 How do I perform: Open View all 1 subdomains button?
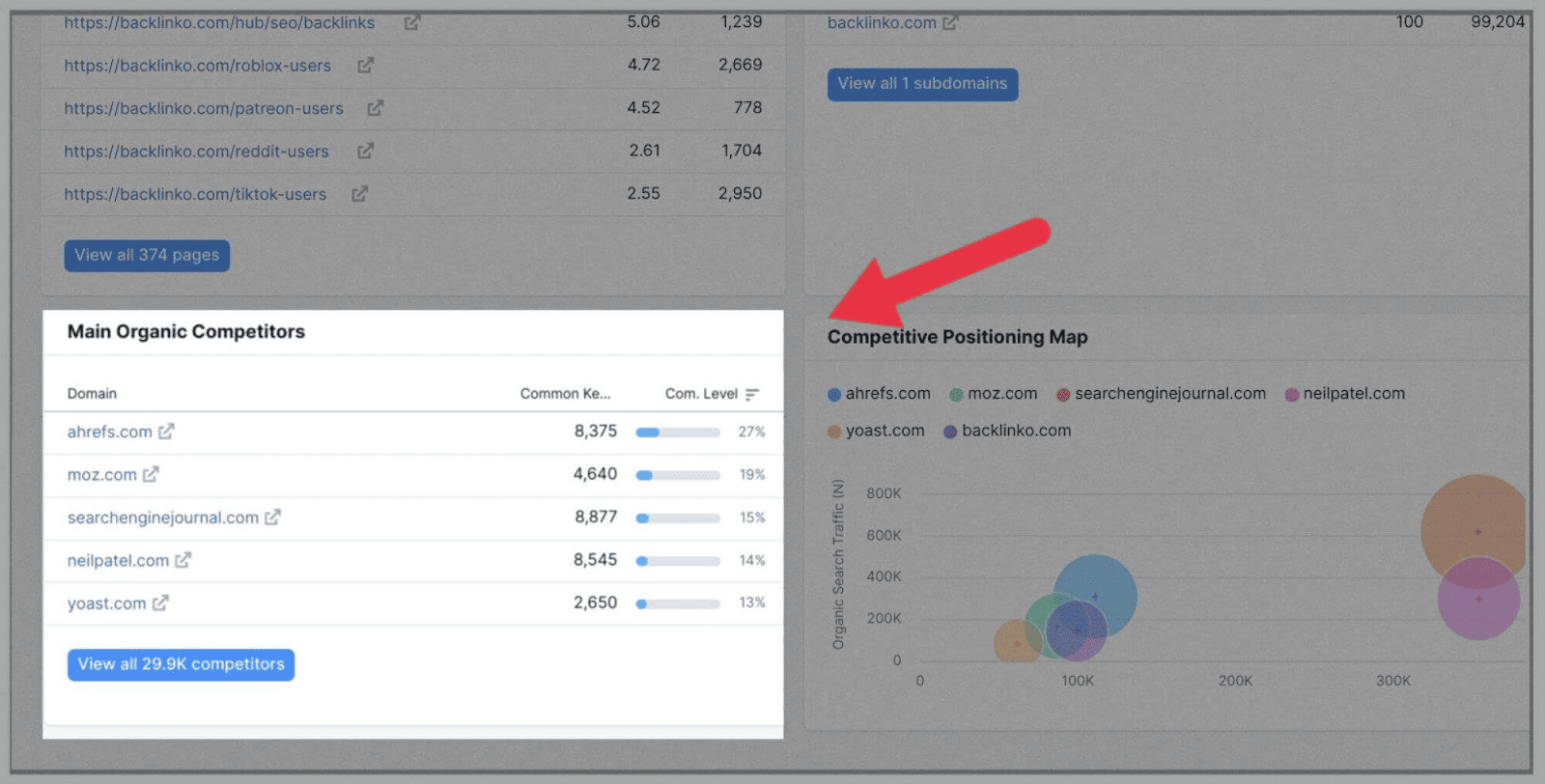coord(922,84)
